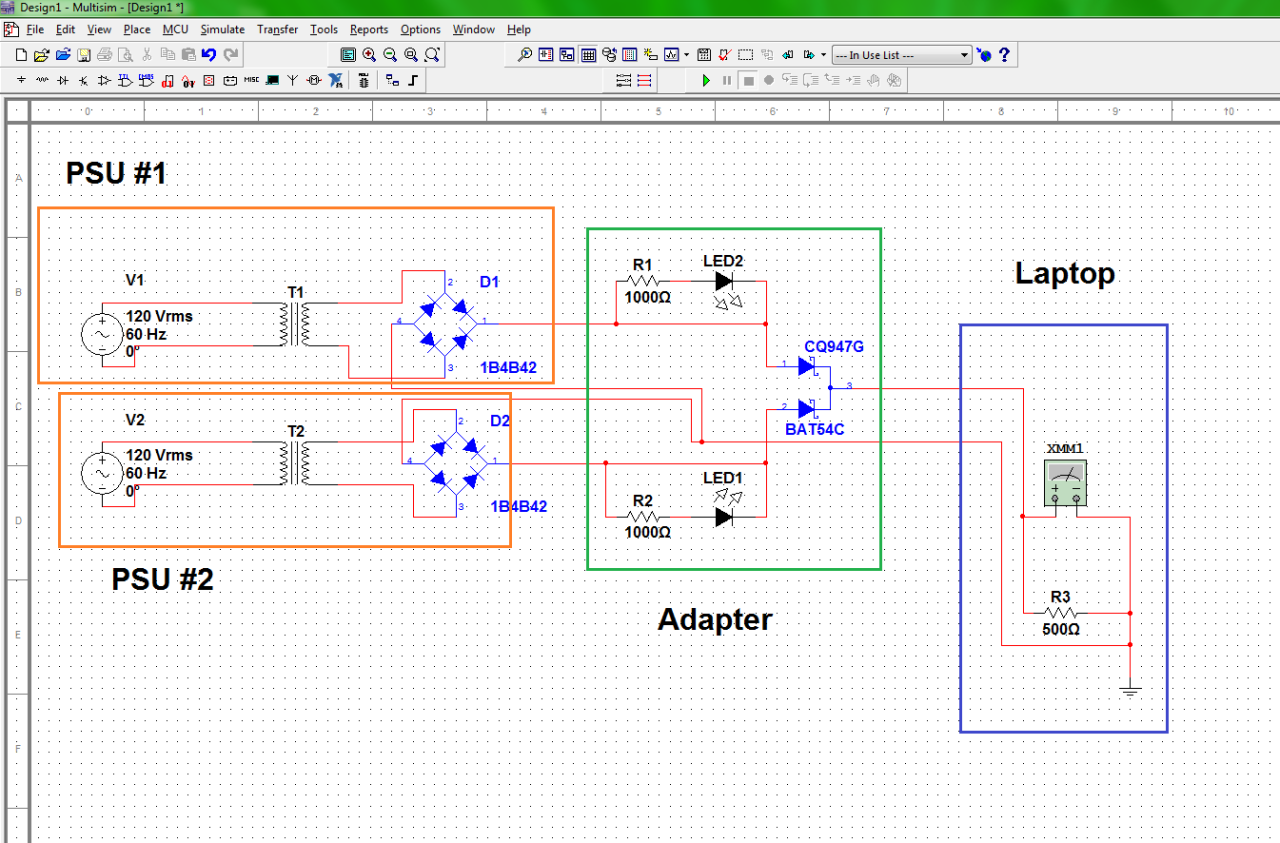The width and height of the screenshot is (1280, 843).
Task: Open the Transfer menu
Action: click(x=277, y=29)
